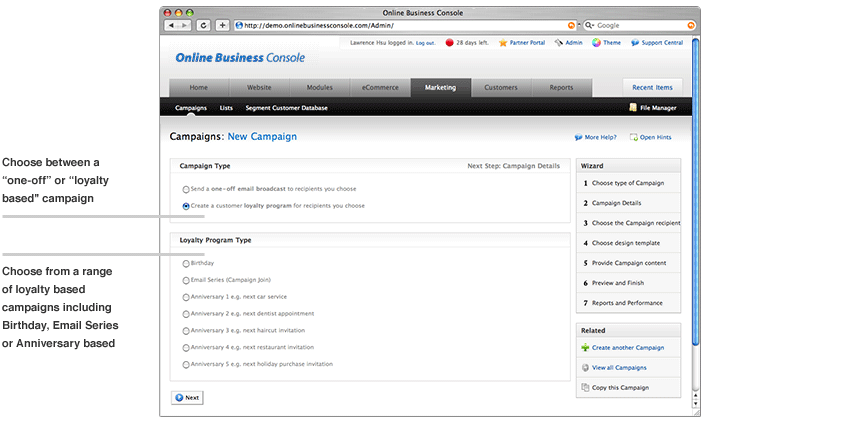Open the Lists submenu item

click(x=226, y=108)
